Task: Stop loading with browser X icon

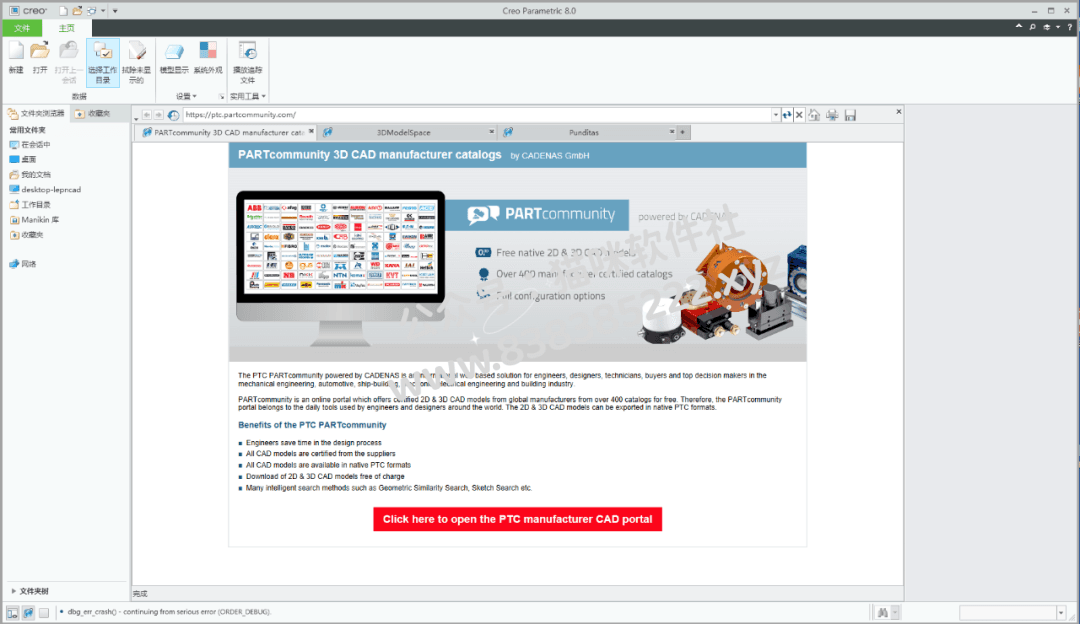Action: tap(799, 115)
